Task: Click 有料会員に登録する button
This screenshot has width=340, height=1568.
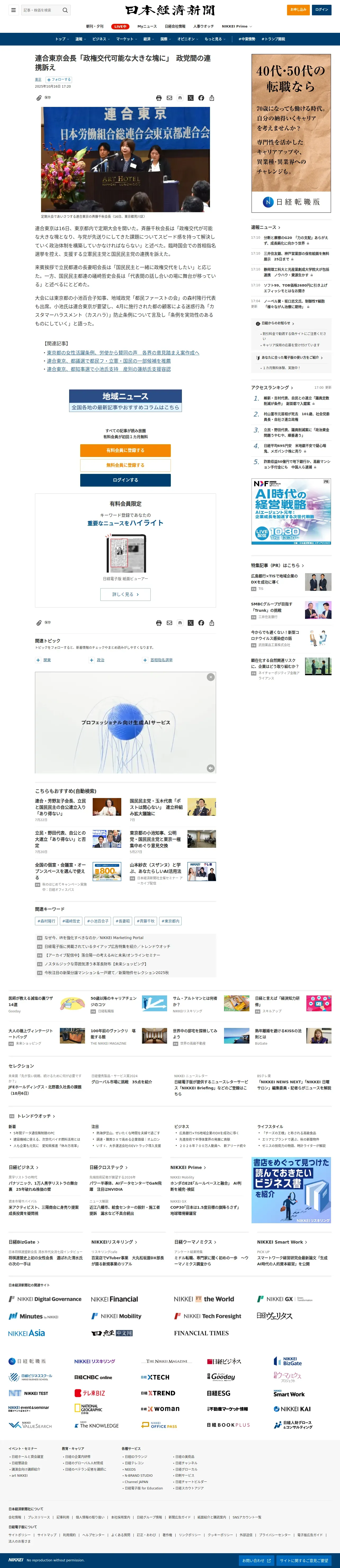Action: [x=126, y=450]
